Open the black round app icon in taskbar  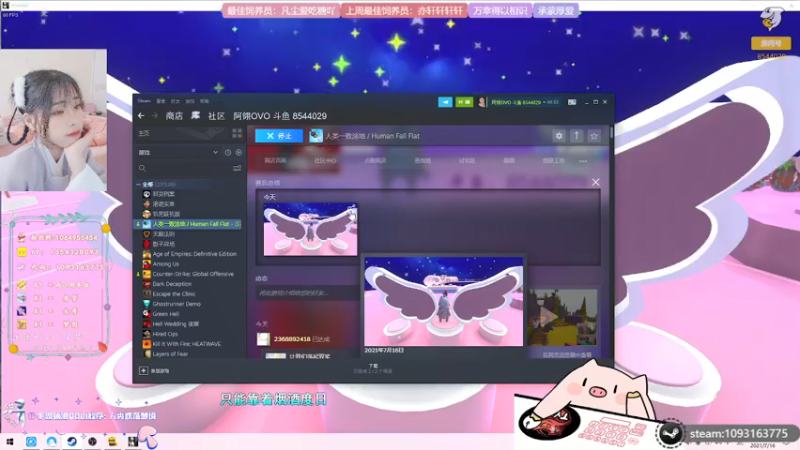(x=92, y=442)
